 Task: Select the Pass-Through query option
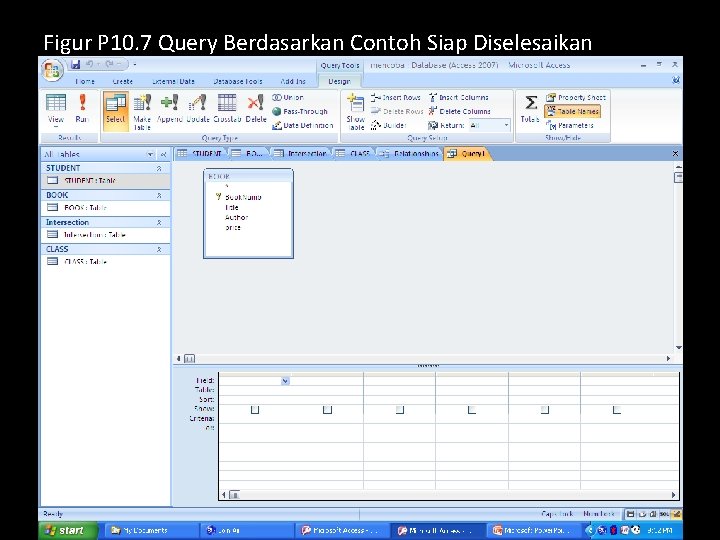tap(300, 111)
